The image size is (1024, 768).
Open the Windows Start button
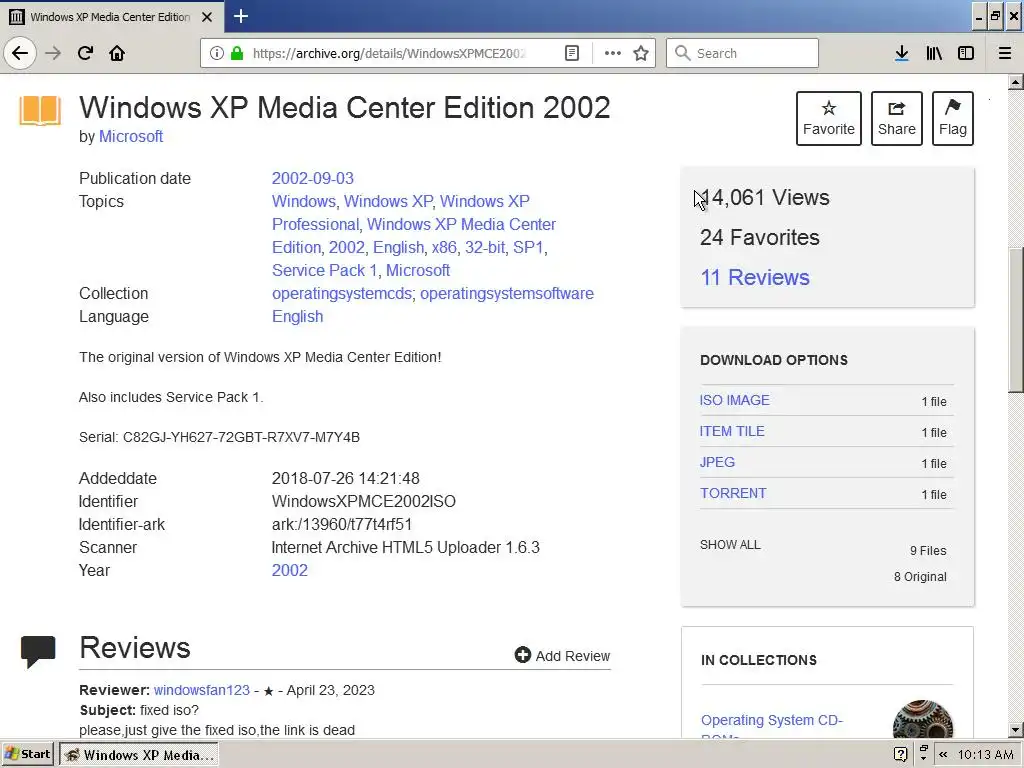click(27, 754)
